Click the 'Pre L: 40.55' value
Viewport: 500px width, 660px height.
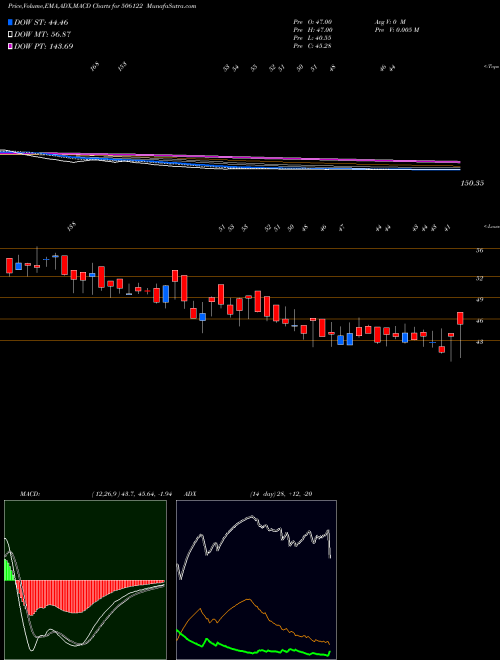(313, 38)
